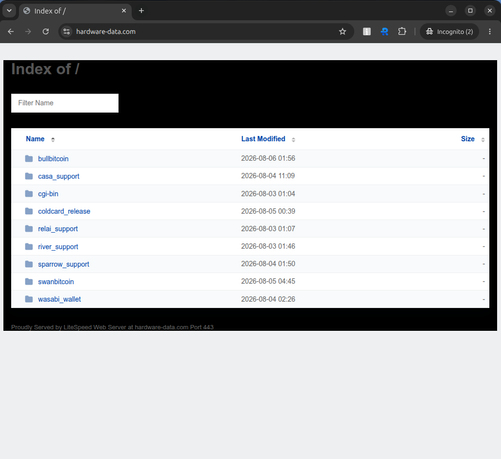Click the folder icon beside coldcard_release
This screenshot has height=459, width=501.
(29, 211)
